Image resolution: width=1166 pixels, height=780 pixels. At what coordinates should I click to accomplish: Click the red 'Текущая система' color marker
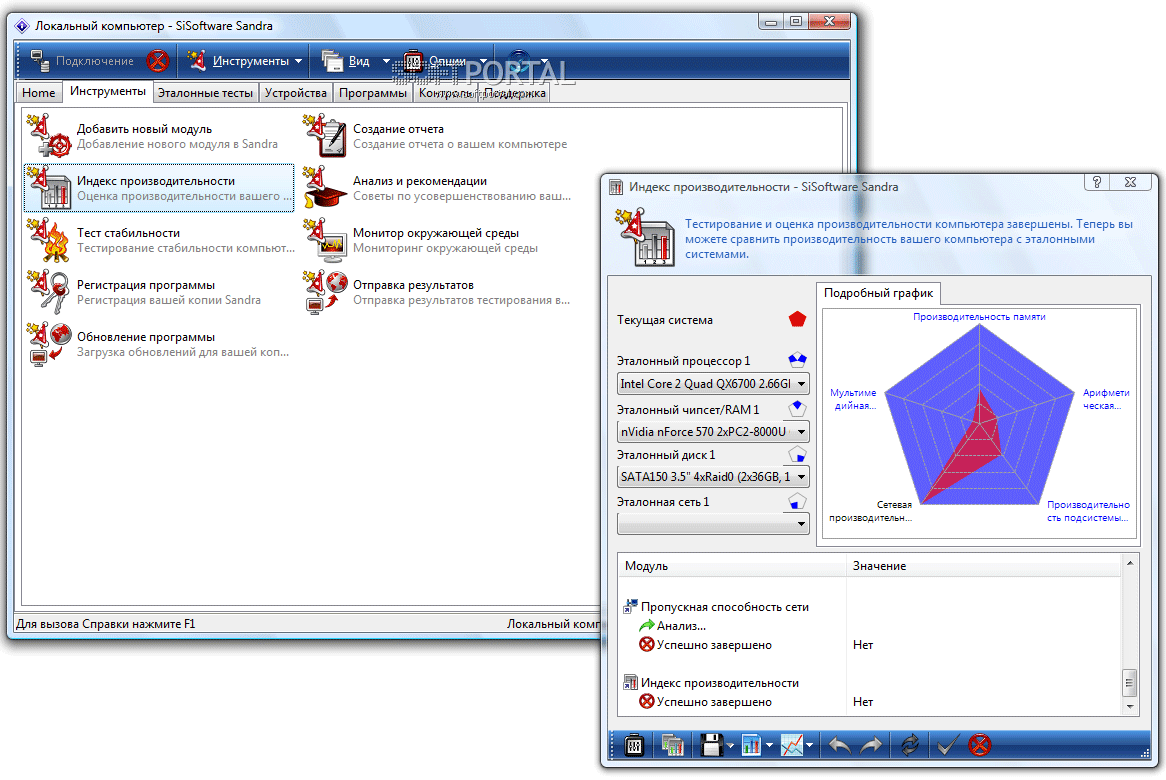click(797, 320)
